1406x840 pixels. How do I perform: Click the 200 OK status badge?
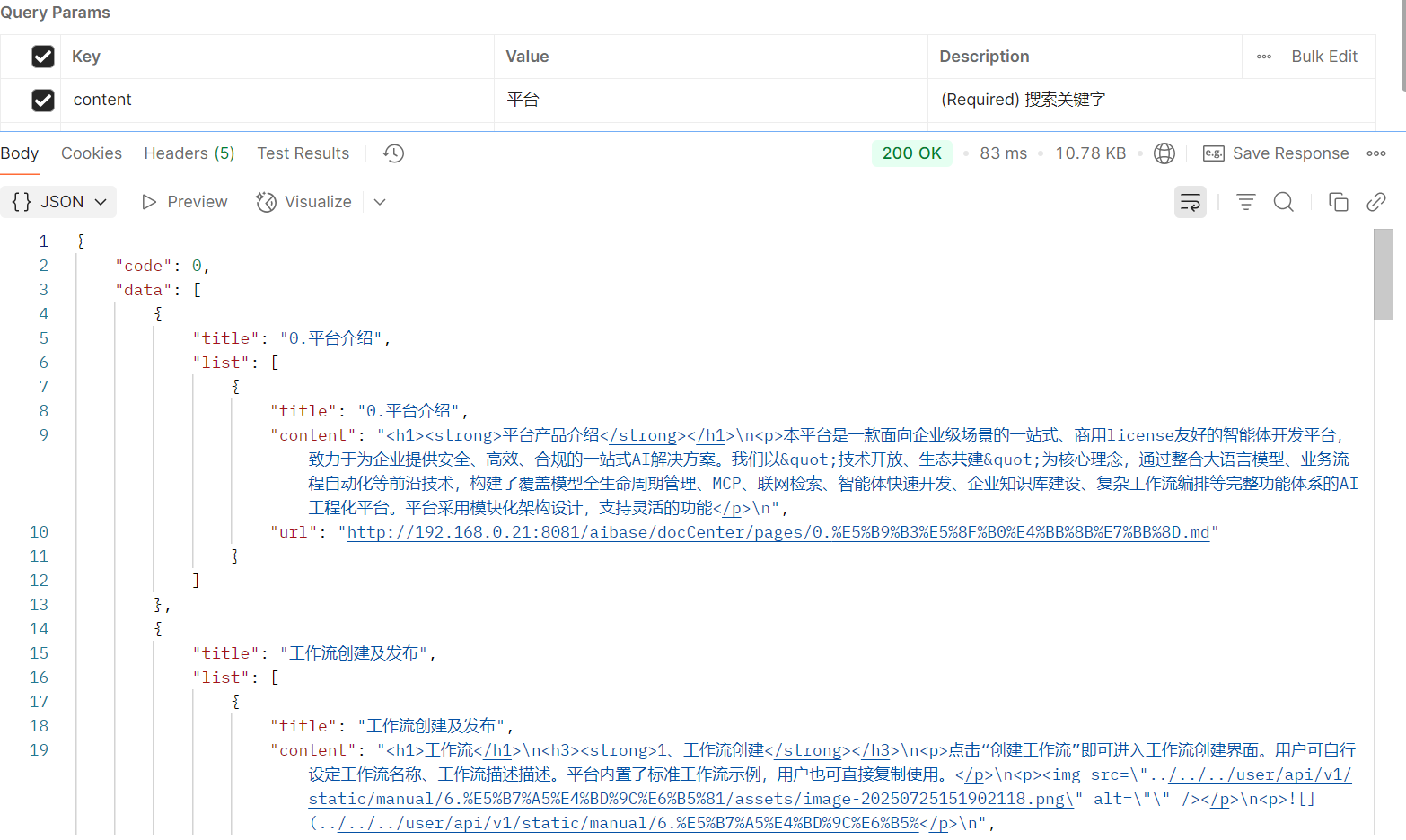tap(911, 153)
